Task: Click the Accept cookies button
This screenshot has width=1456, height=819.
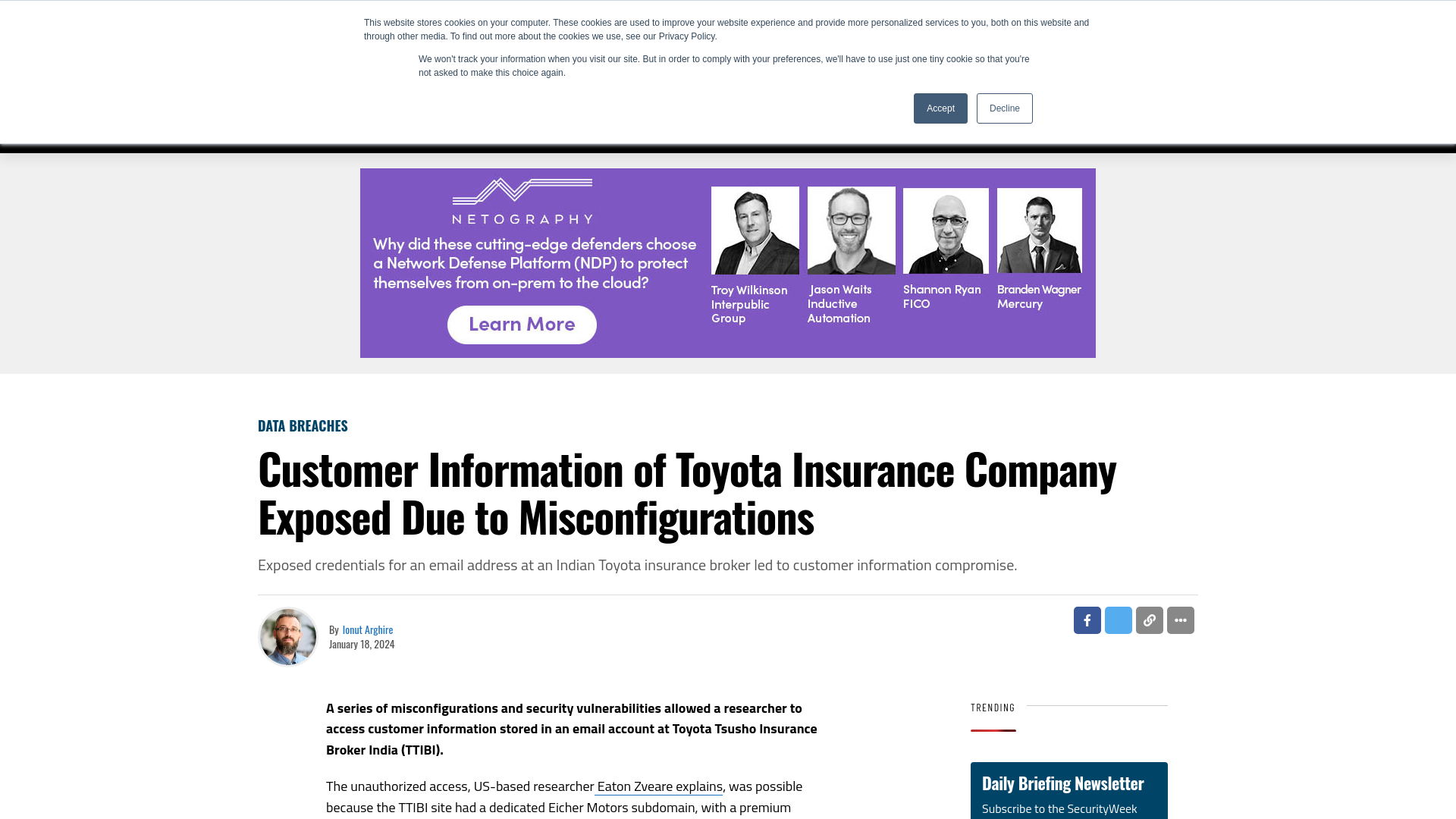Action: [x=940, y=108]
